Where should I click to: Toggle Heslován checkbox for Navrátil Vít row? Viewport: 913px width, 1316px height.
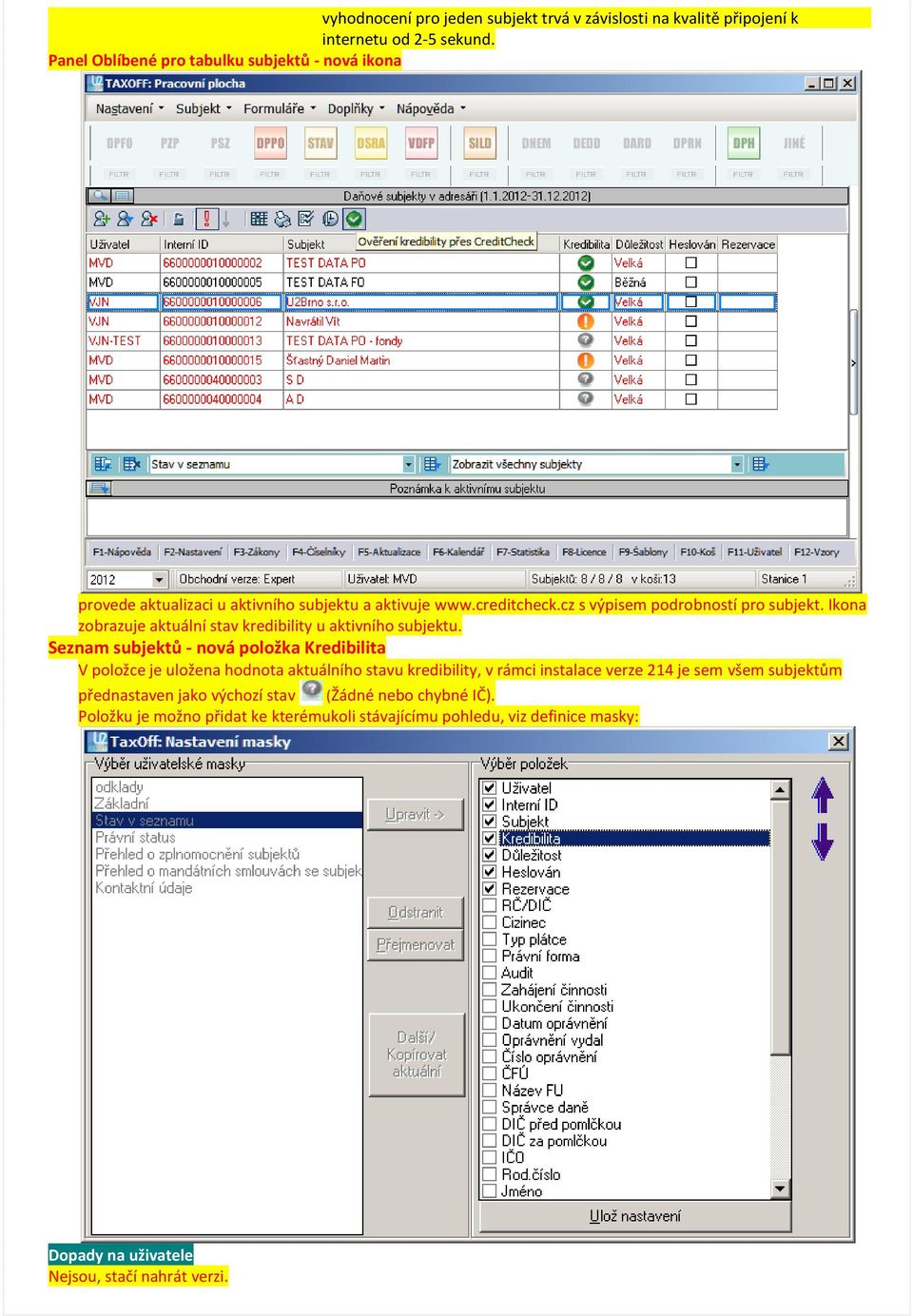point(691,321)
